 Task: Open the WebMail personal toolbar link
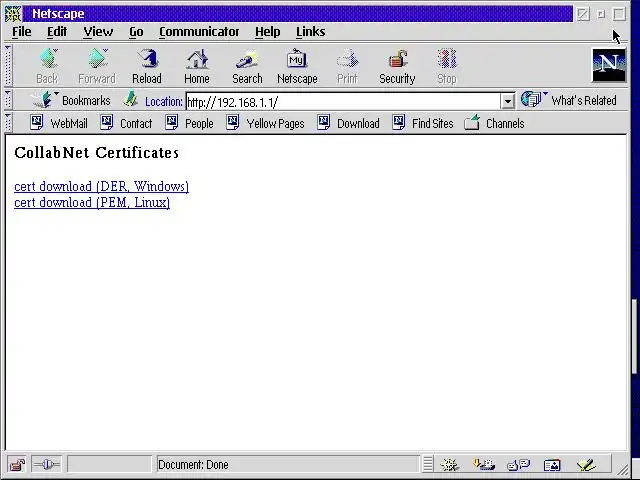[x=59, y=123]
